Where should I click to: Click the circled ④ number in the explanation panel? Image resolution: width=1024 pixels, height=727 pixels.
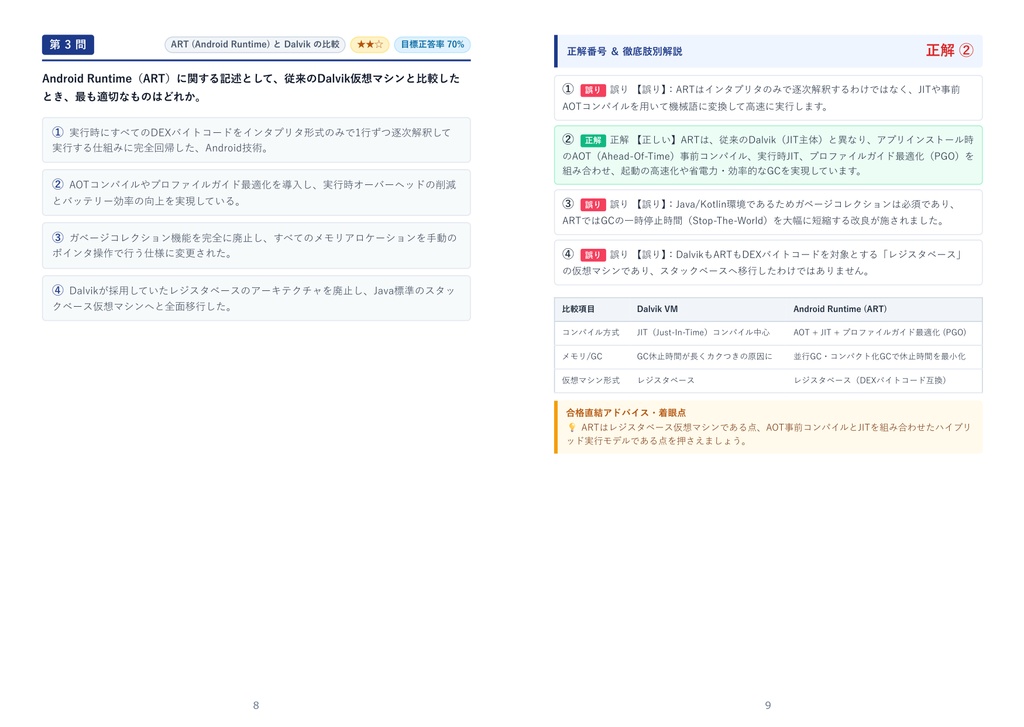click(x=568, y=254)
